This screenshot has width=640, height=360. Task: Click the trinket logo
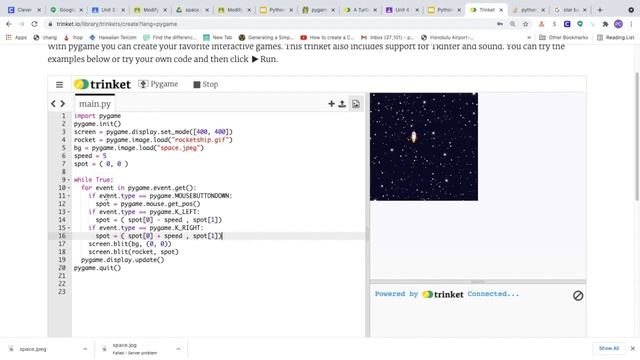(102, 84)
